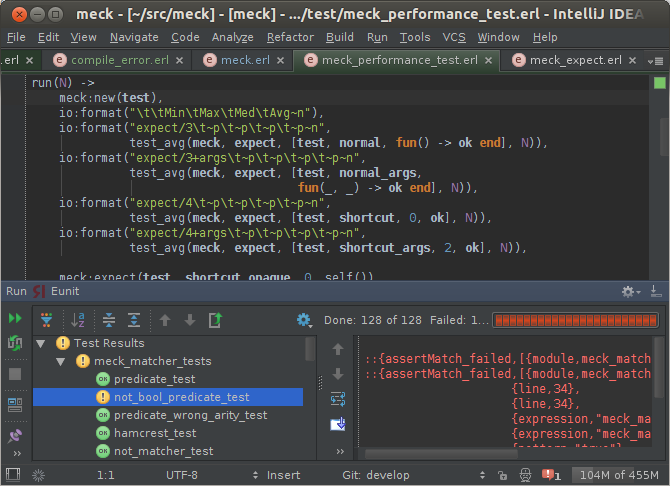This screenshot has width=670, height=486.
Task: Show more console actions chevrons
Action: [340, 451]
